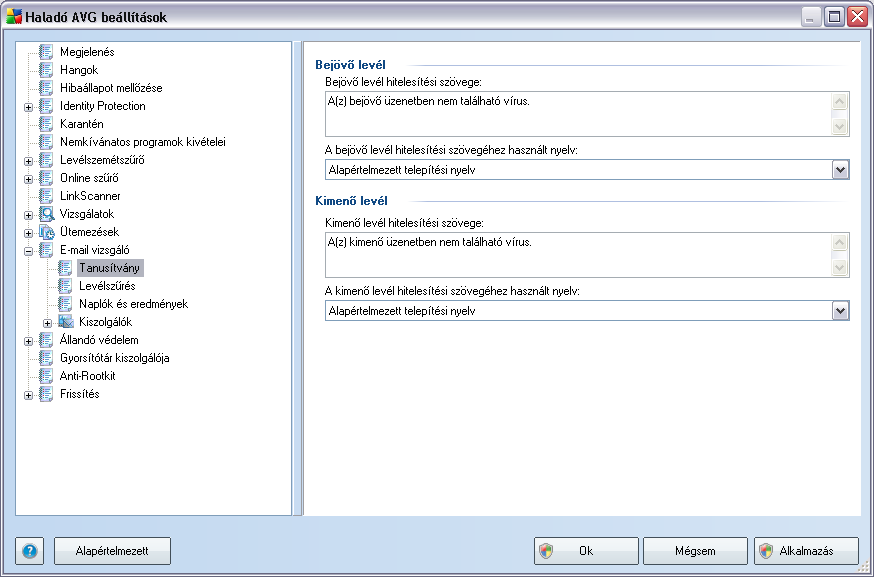The width and height of the screenshot is (874, 577).
Task: Expand the Identity Protection node
Action: pos(28,107)
